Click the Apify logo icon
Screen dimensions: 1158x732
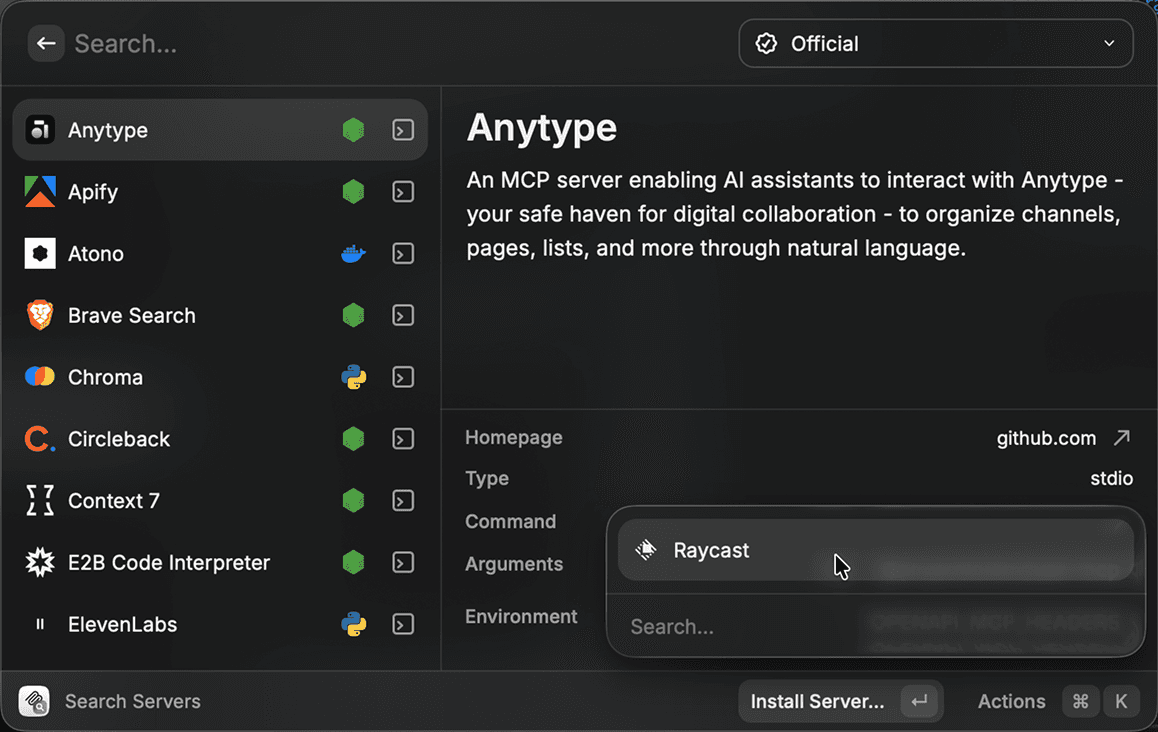40,192
